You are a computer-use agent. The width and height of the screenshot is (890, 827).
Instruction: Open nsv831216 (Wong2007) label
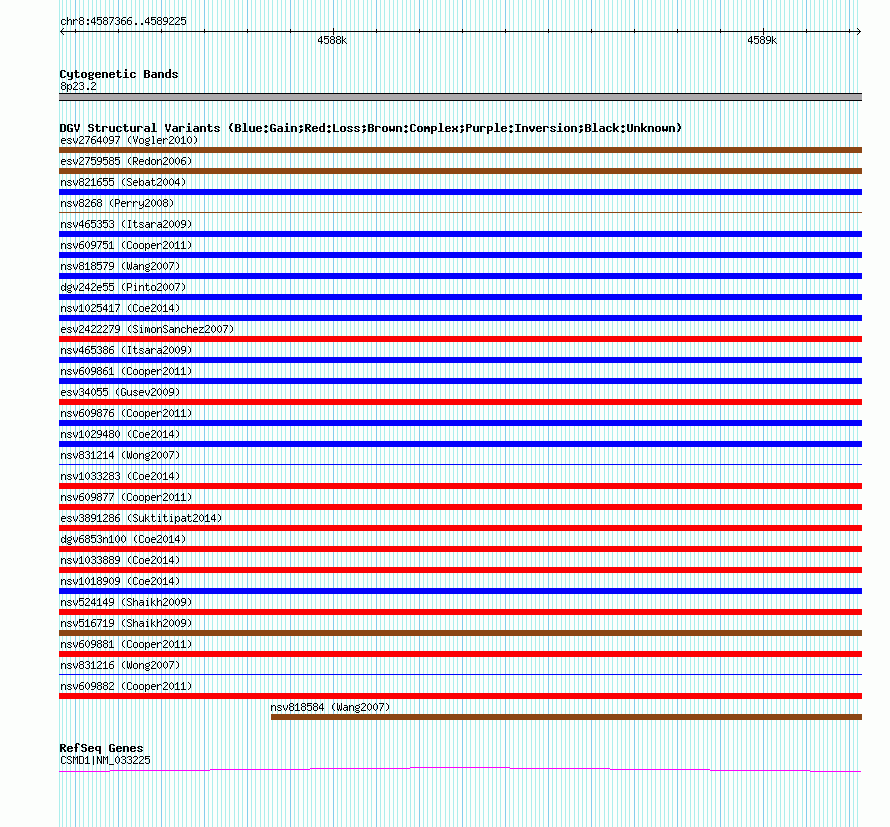point(120,665)
